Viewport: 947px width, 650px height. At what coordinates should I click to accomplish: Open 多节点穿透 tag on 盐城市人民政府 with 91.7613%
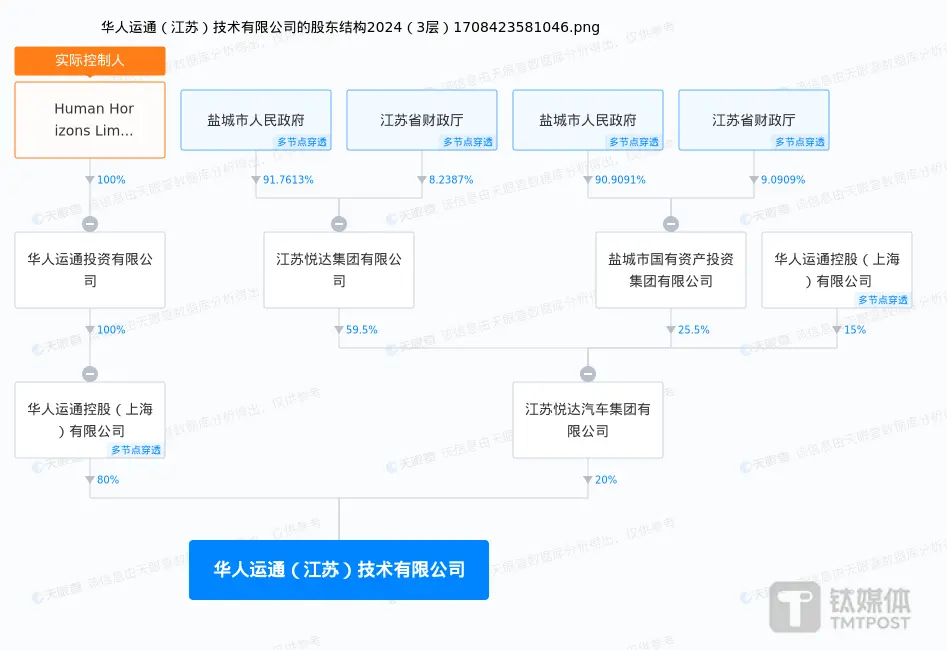pyautogui.click(x=302, y=142)
